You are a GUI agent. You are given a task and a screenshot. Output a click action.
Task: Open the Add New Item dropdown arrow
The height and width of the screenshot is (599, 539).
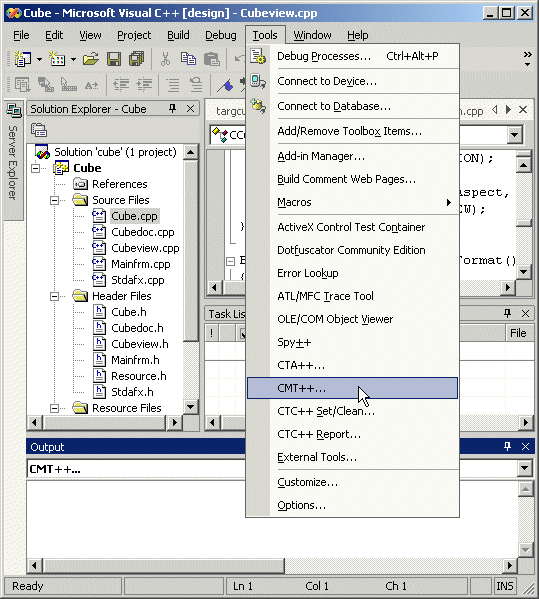click(73, 59)
